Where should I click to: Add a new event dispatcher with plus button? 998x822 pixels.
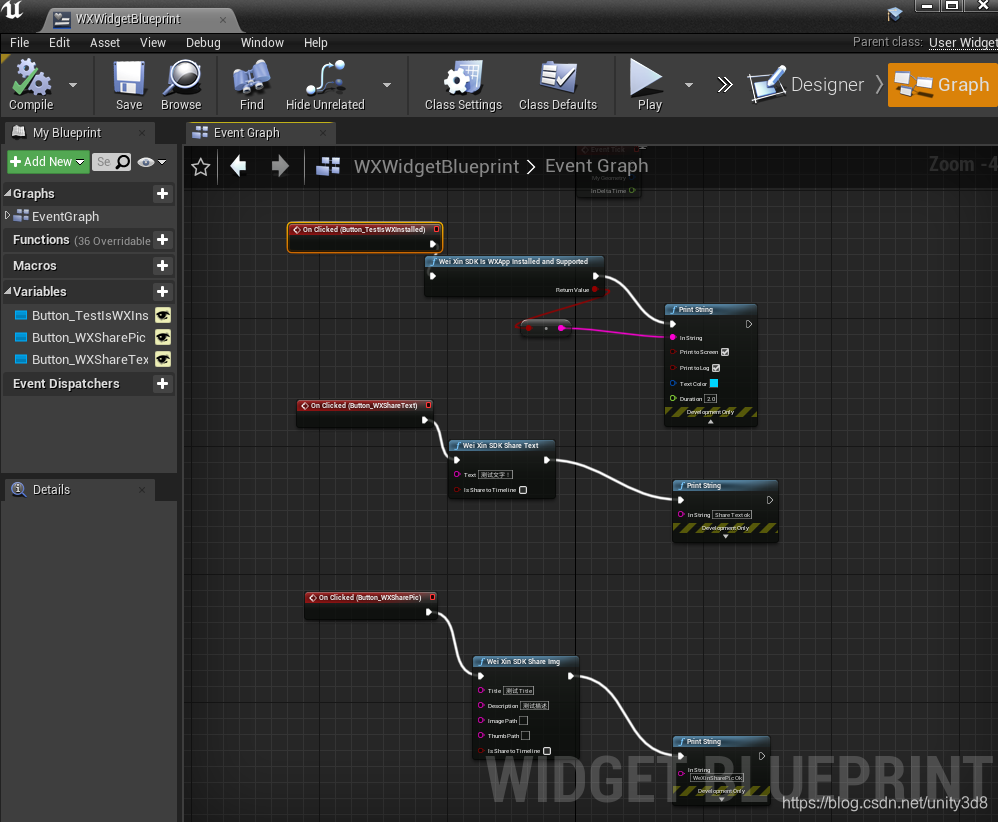[162, 384]
